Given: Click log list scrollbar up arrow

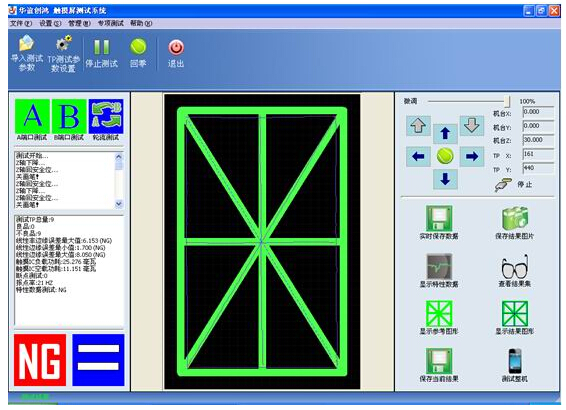Looking at the screenshot, I should 119,157.
